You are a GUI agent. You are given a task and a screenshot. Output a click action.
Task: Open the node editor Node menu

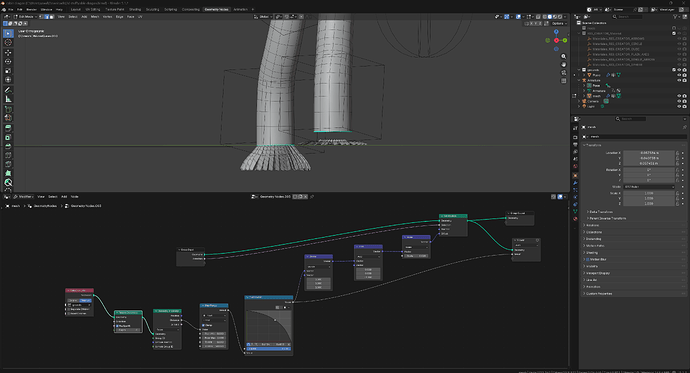[x=74, y=197]
